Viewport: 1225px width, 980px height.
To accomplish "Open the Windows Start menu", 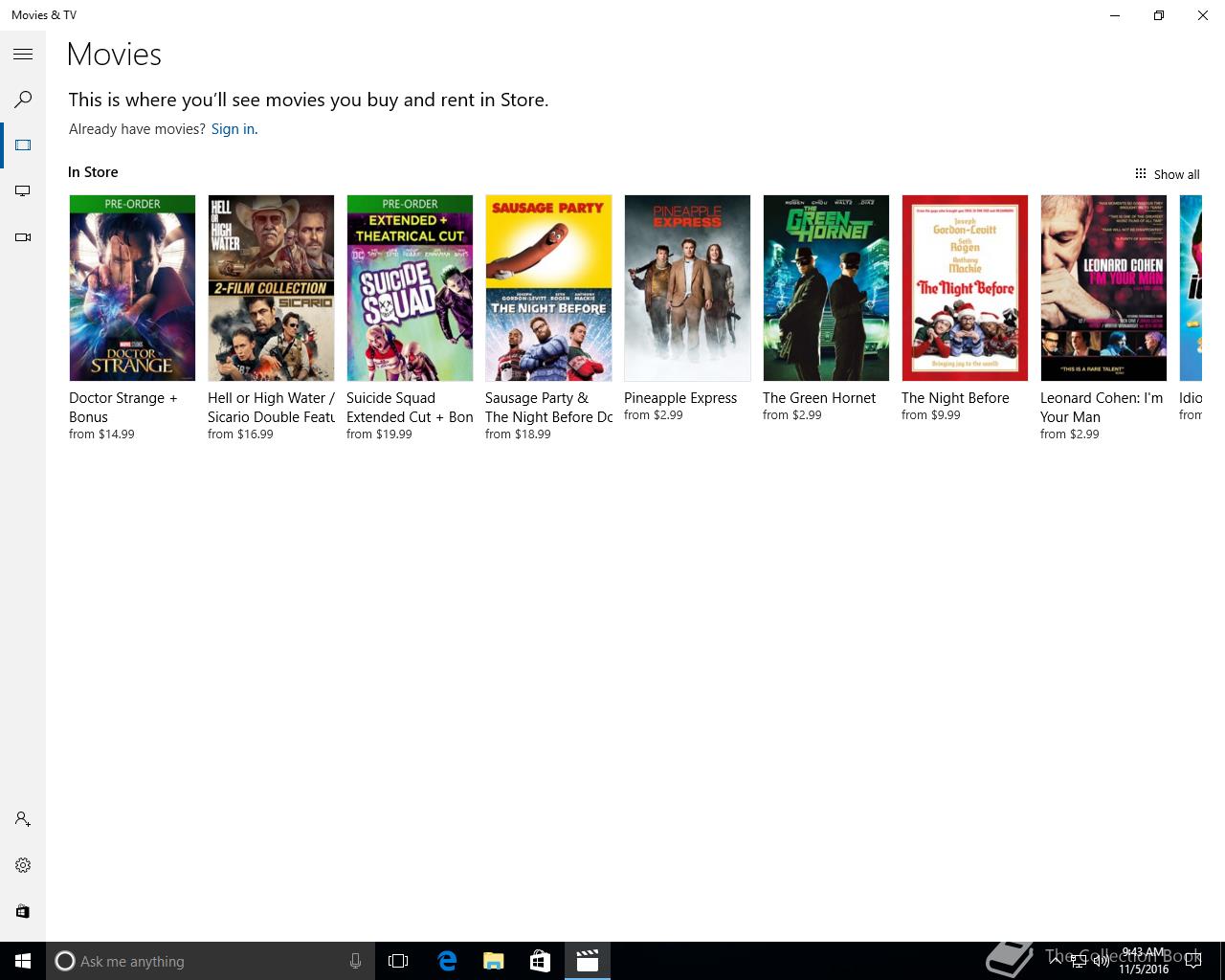I will (x=23, y=961).
